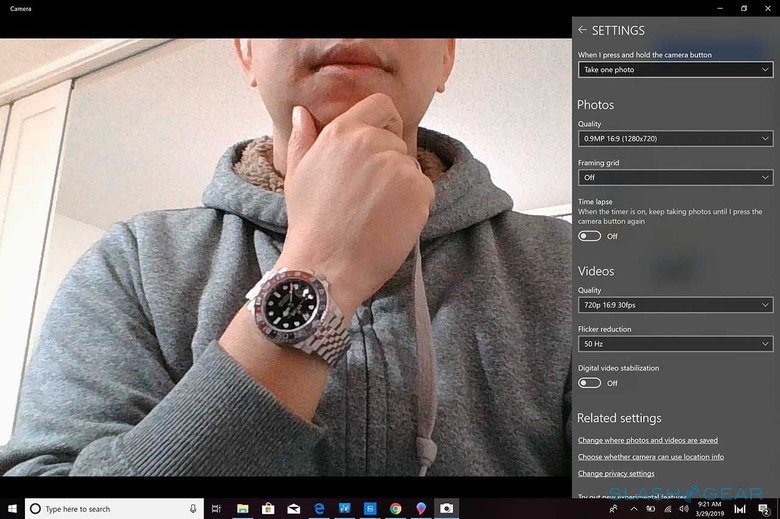The height and width of the screenshot is (519, 780).
Task: Expand the Framing grid dropdown
Action: [x=675, y=177]
